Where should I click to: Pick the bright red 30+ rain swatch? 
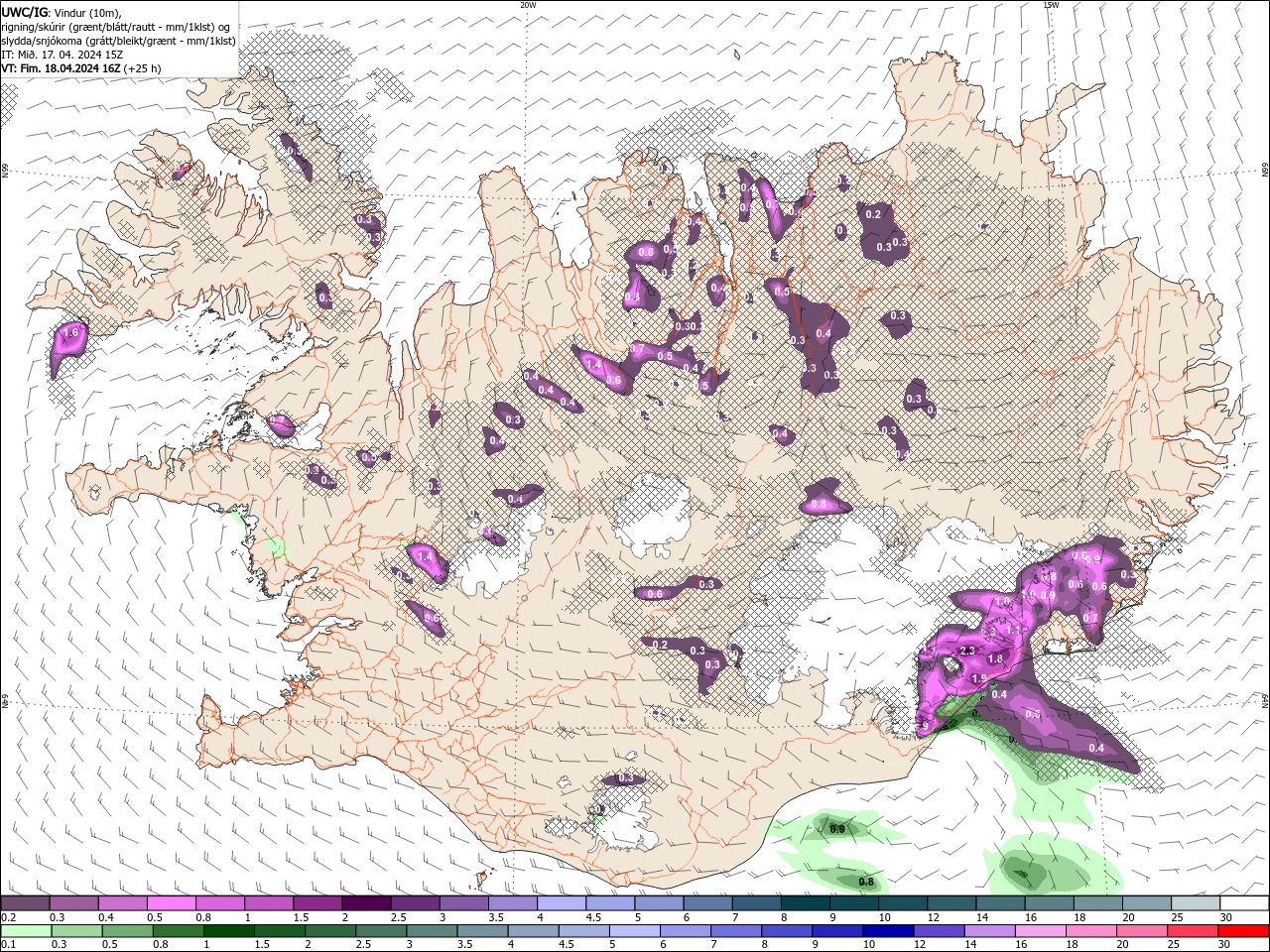point(1243,931)
